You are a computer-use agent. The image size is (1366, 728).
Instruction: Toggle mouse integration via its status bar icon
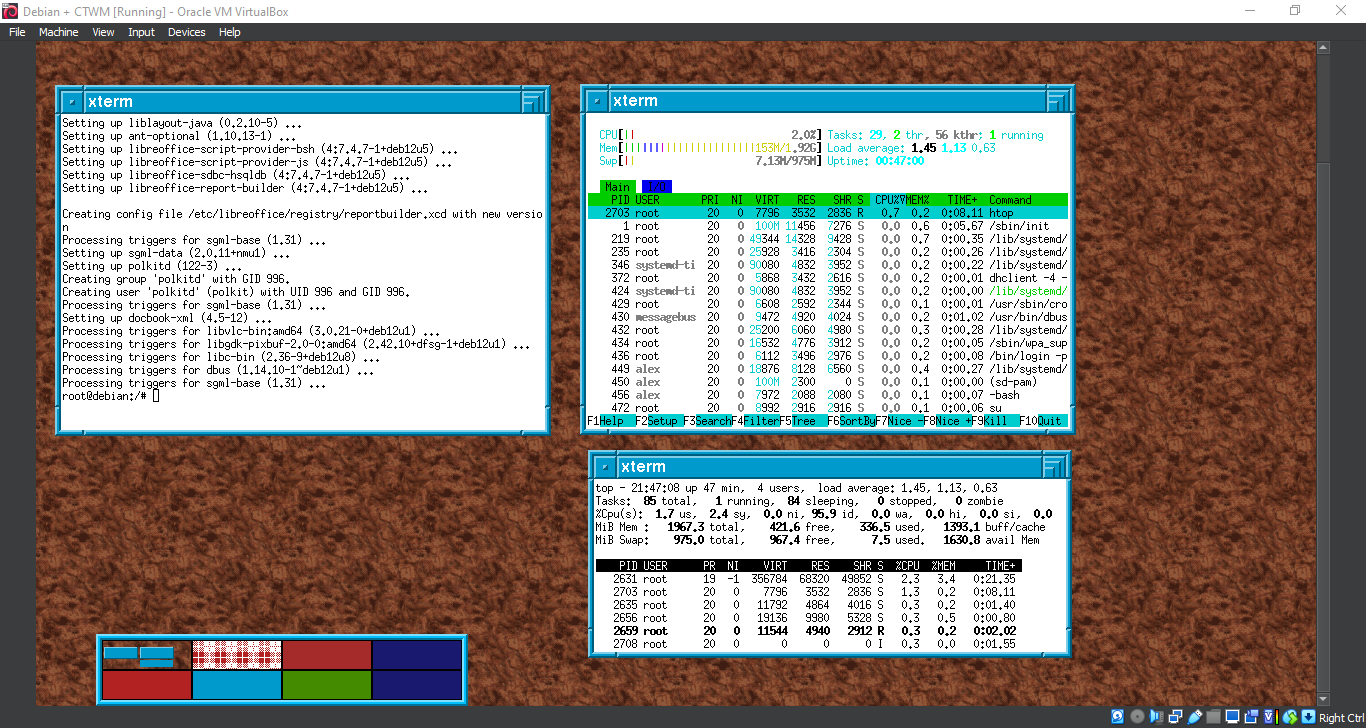point(1290,717)
